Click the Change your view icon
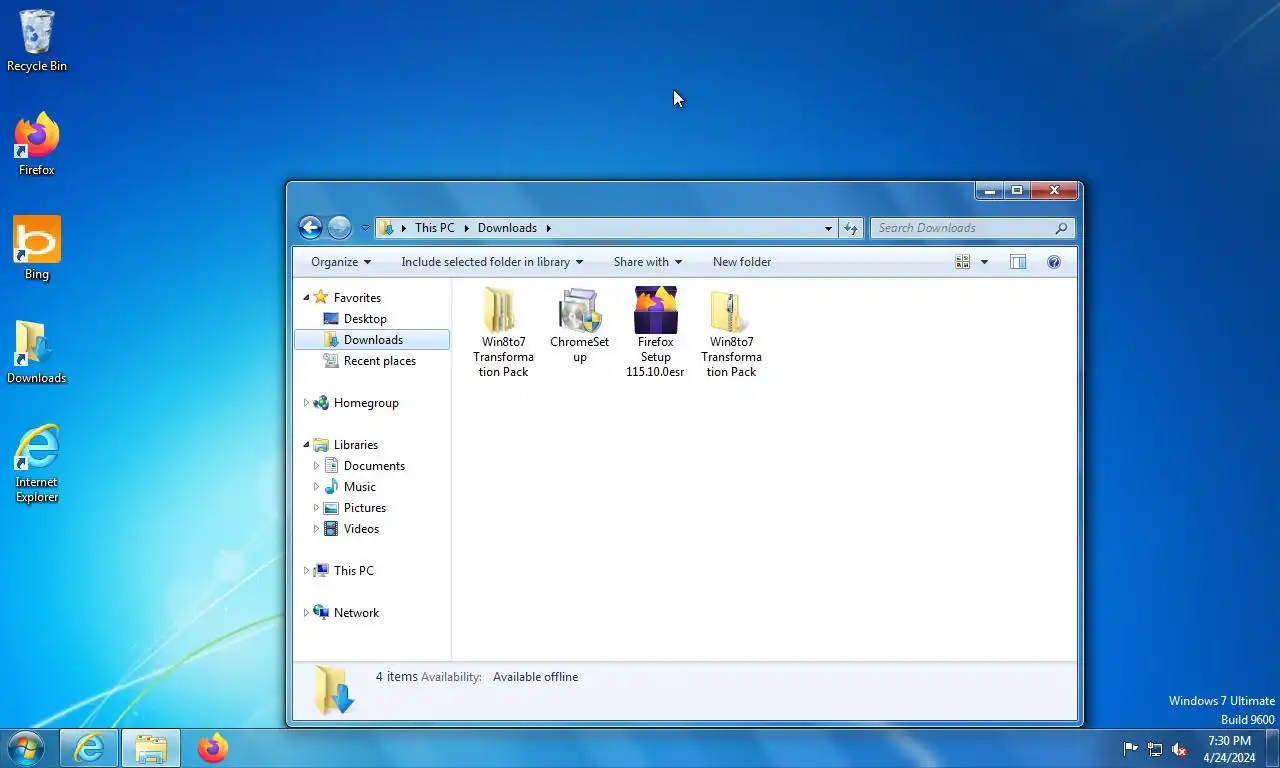Image resolution: width=1280 pixels, height=768 pixels. (963, 262)
